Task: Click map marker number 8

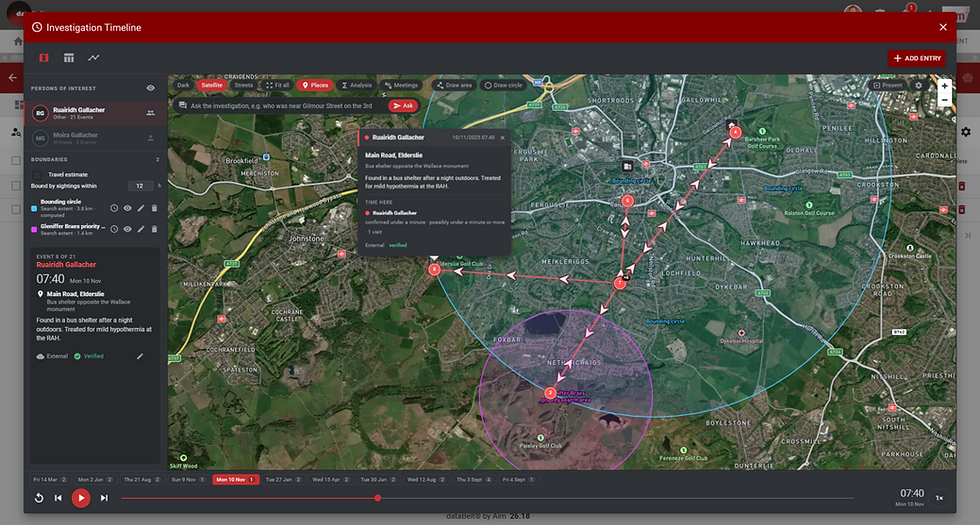Action: (x=434, y=269)
